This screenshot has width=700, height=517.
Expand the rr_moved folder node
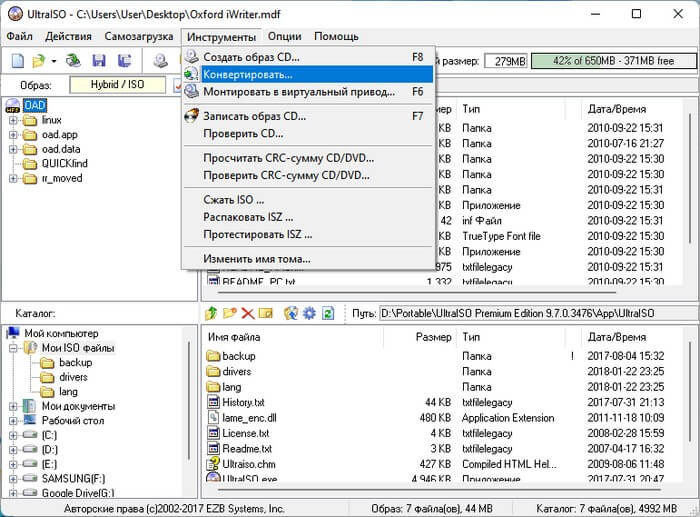(13, 178)
